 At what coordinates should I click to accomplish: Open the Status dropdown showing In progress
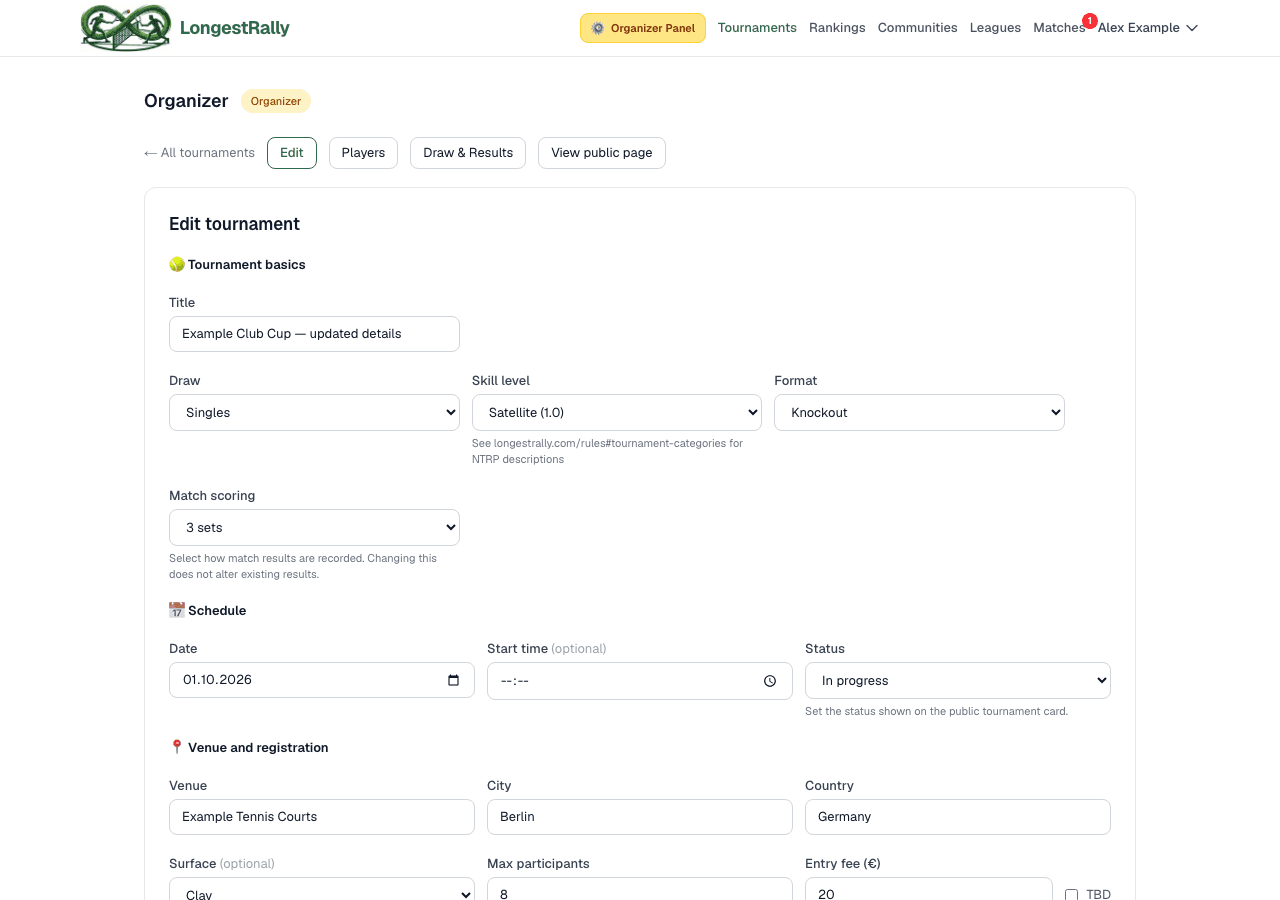[958, 680]
